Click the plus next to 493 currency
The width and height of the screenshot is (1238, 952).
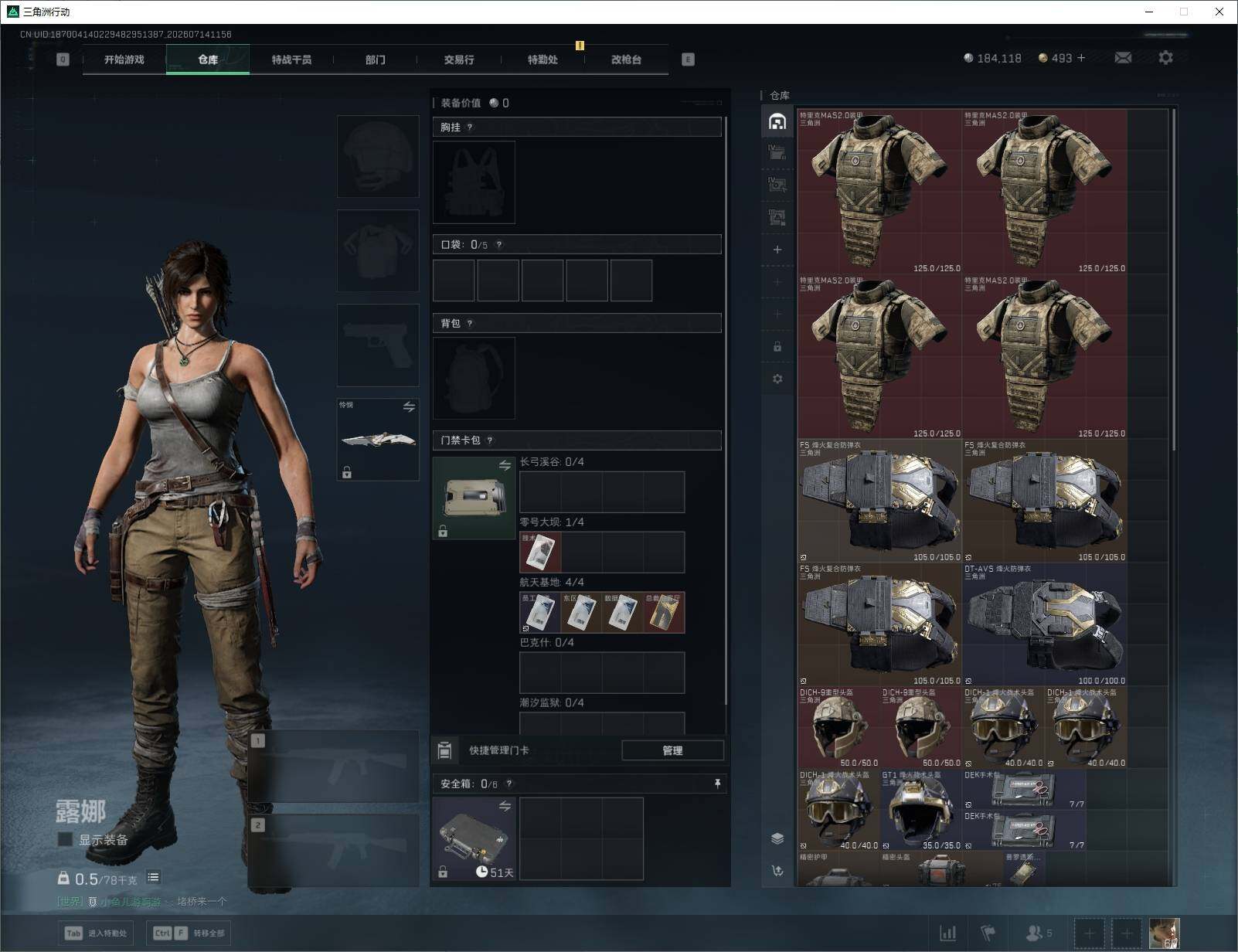pos(1081,58)
